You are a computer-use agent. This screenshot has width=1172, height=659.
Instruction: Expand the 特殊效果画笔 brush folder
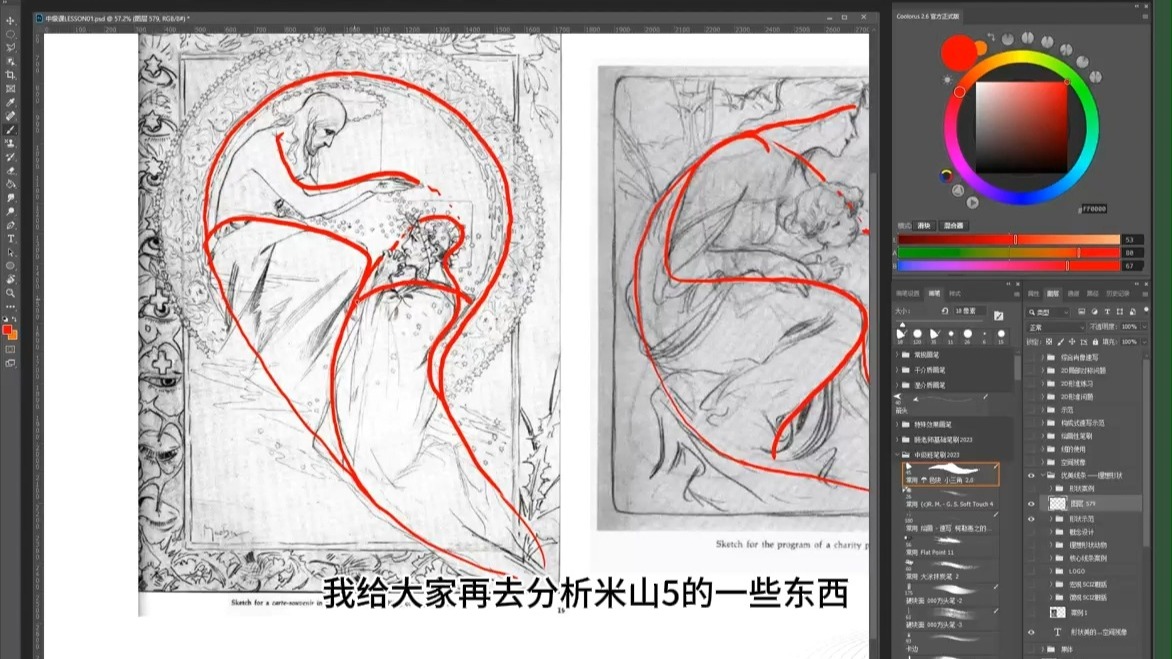898,424
